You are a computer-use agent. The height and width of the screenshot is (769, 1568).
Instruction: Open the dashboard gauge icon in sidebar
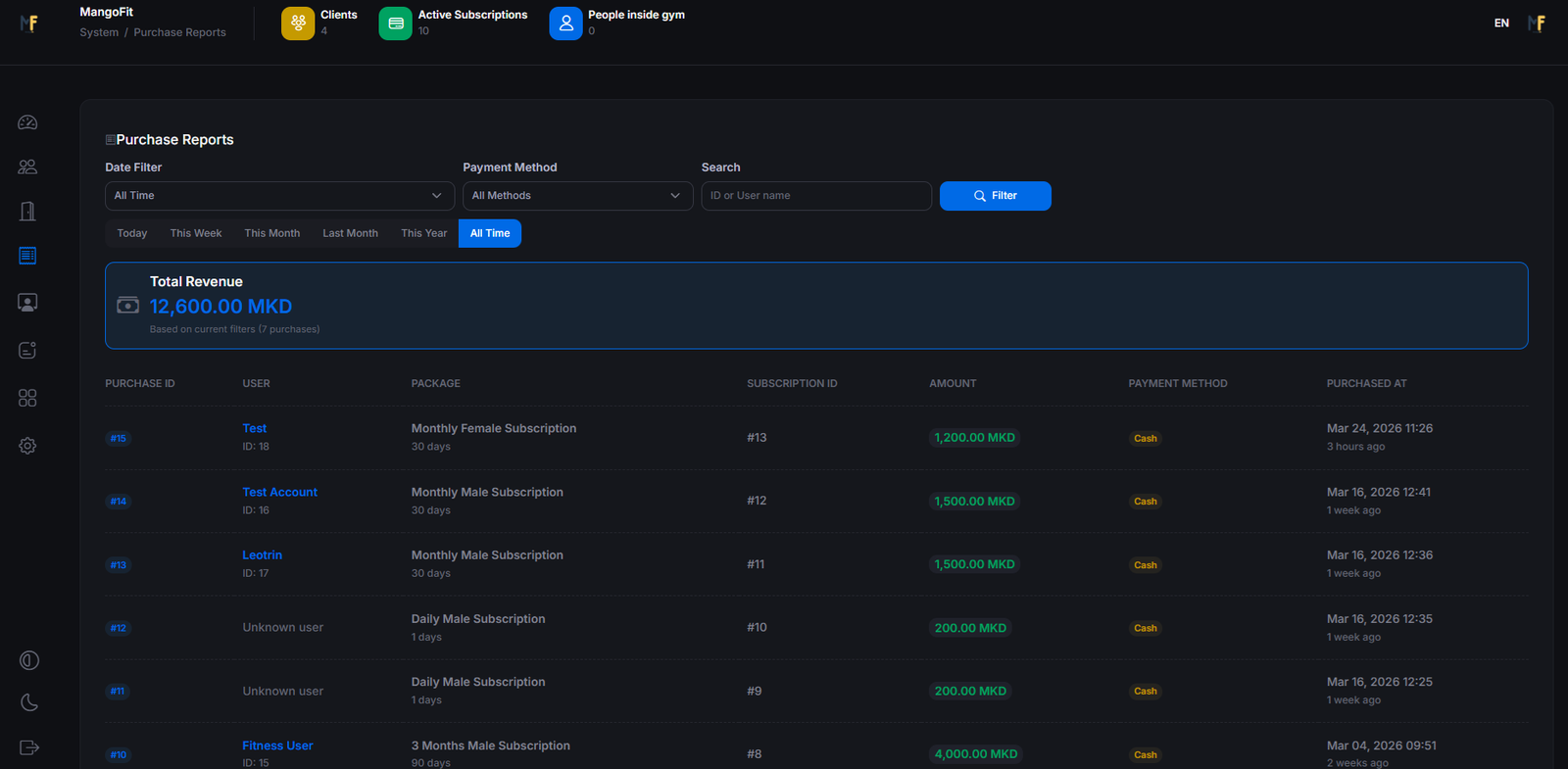(27, 122)
